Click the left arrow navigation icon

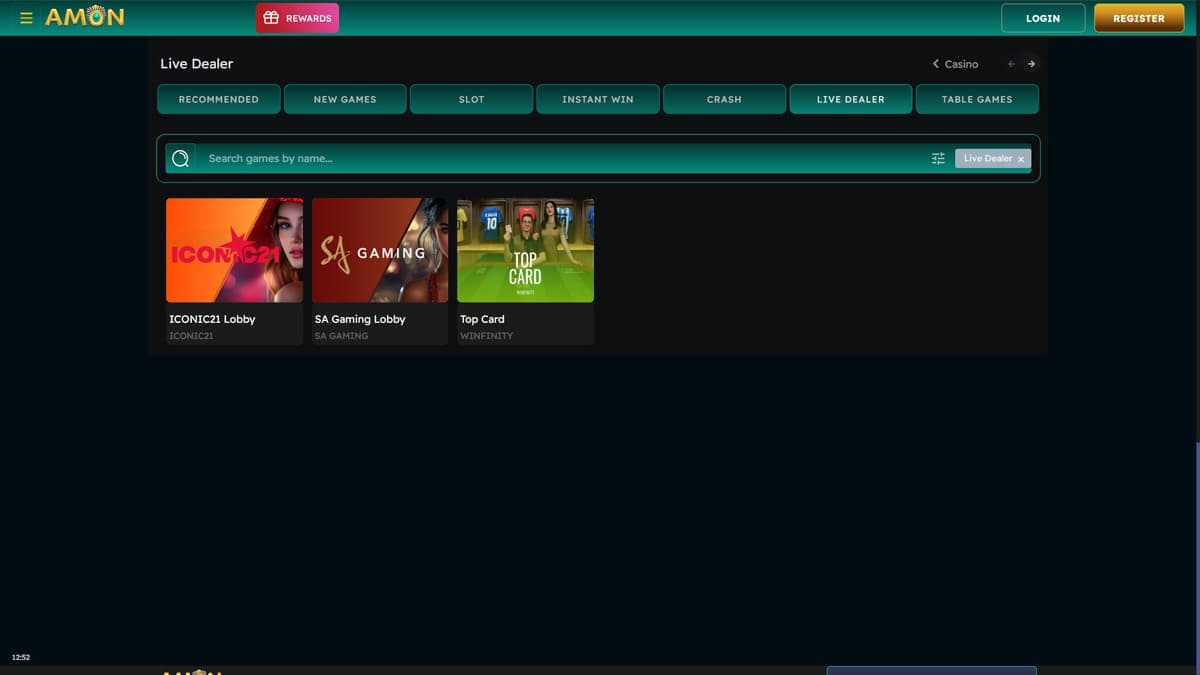coord(1011,64)
